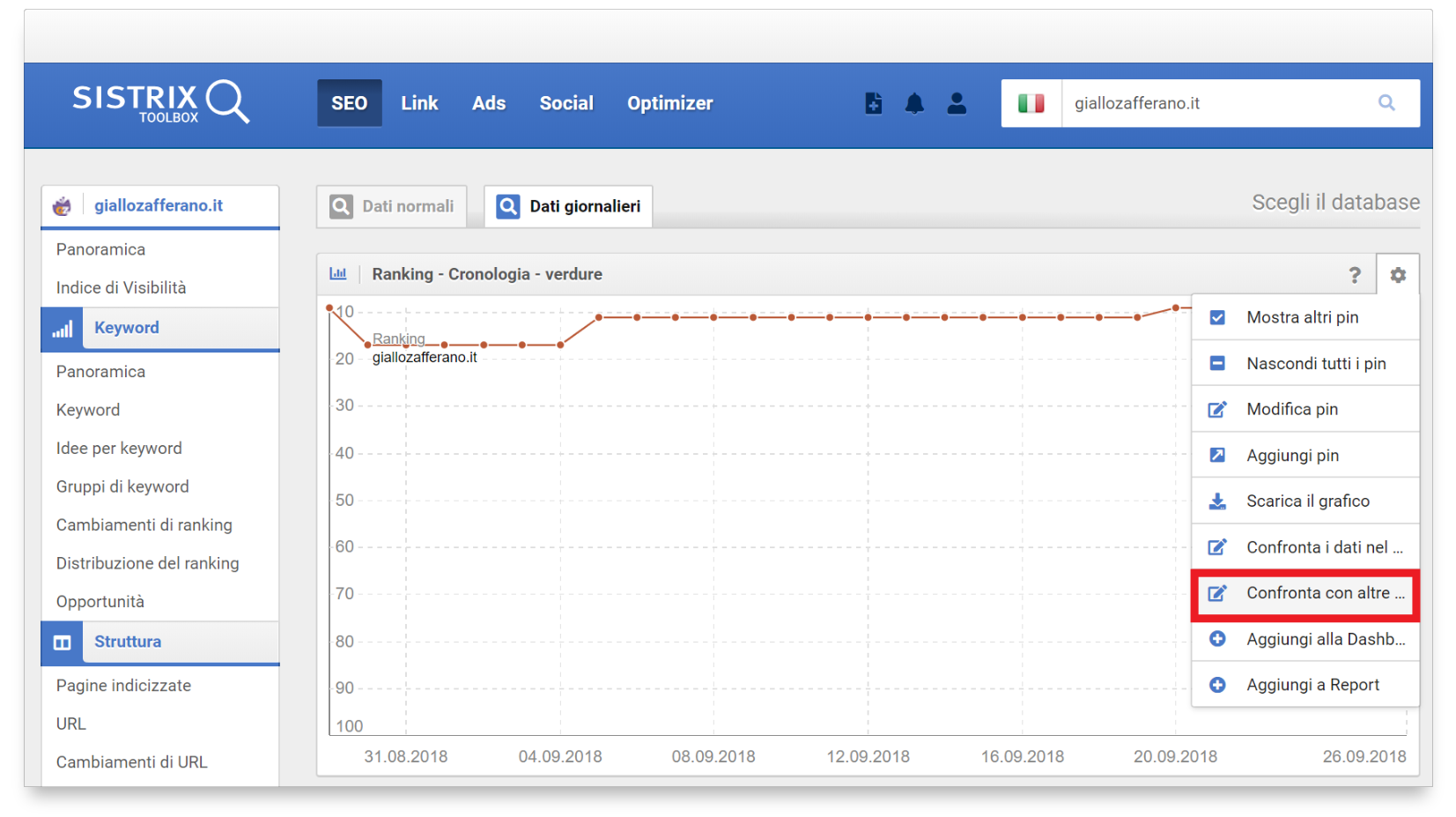Screen dimensions: 1456x817
Task: Select Aggiungi pin menu entry
Action: click(x=1305, y=455)
